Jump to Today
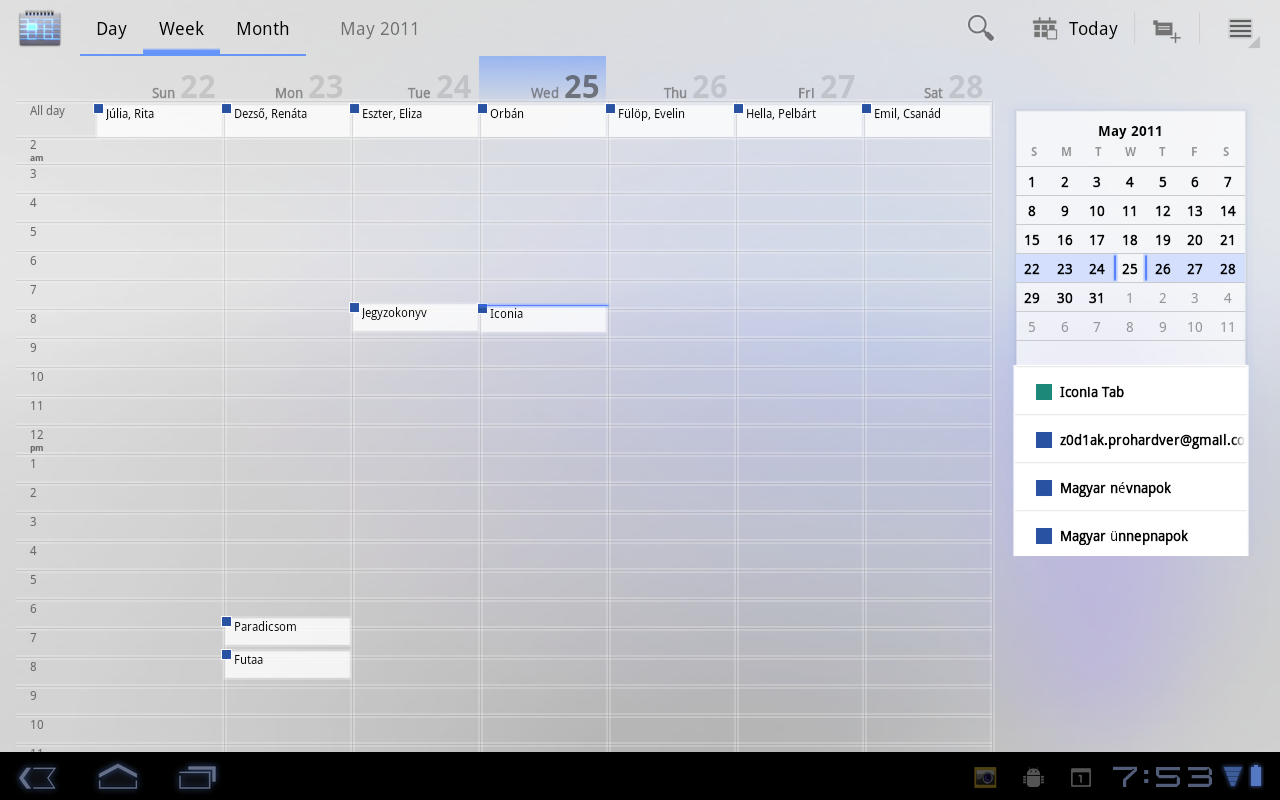The image size is (1280, 800). 1075,29
